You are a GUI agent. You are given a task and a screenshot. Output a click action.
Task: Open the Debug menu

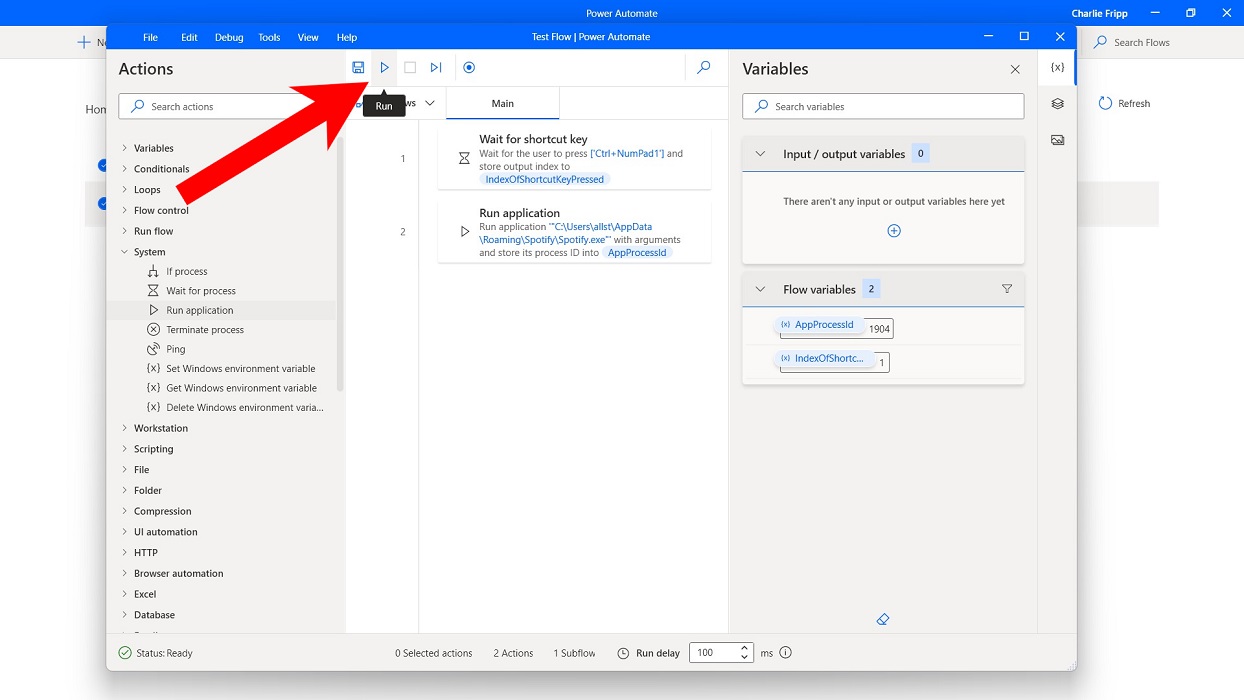click(228, 37)
